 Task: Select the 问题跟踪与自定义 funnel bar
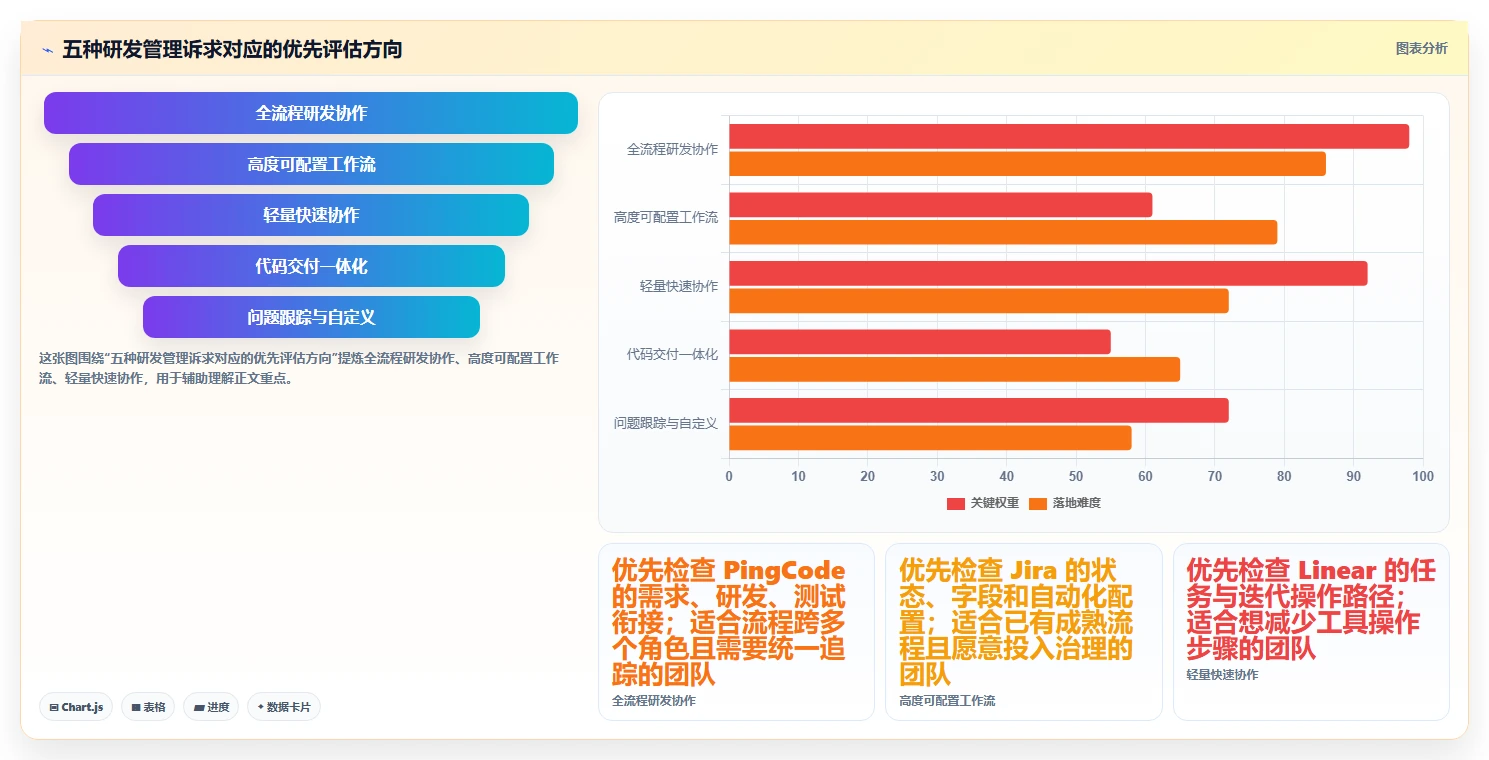pyautogui.click(x=311, y=317)
